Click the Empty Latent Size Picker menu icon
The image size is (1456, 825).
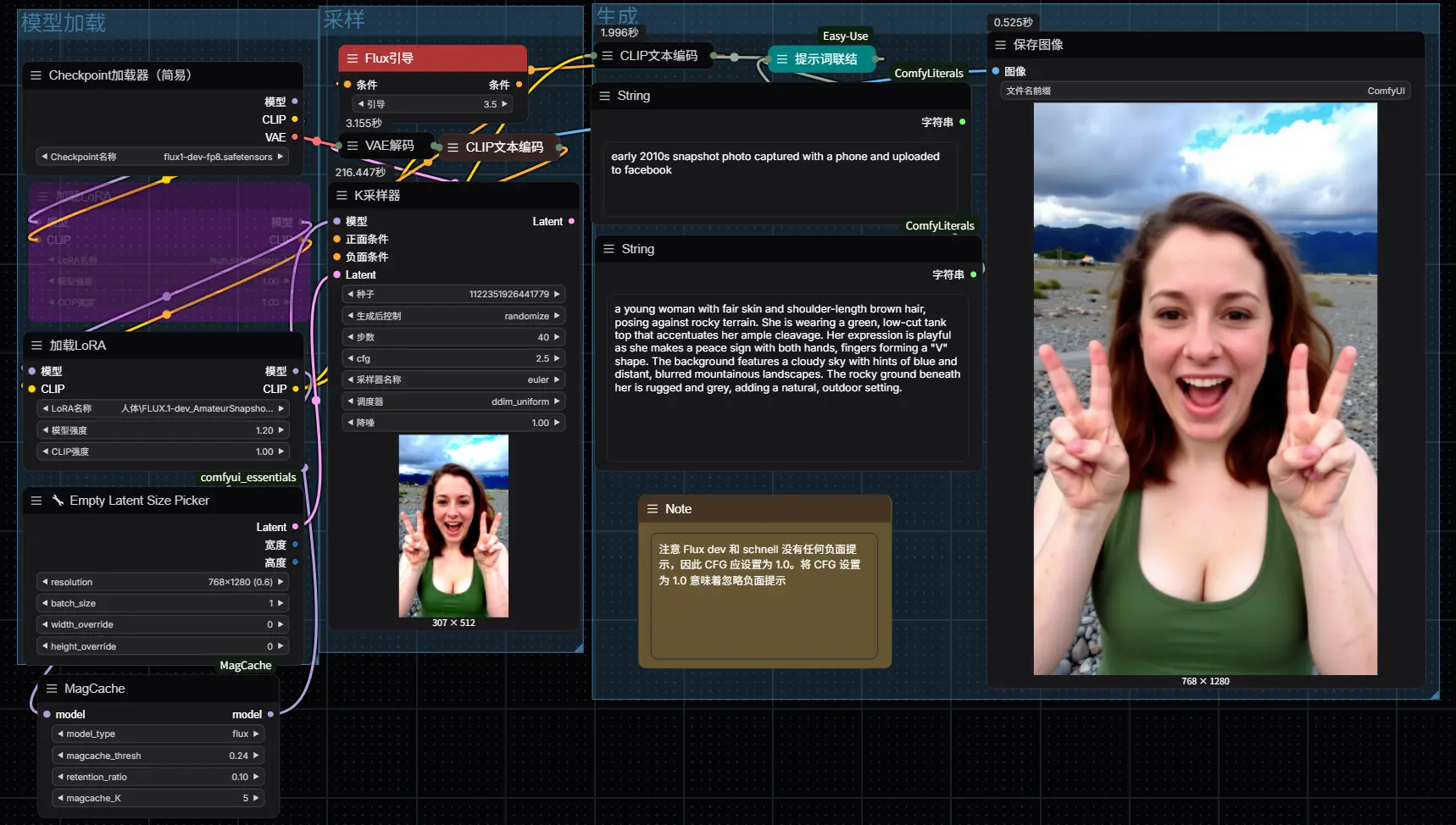[36, 501]
